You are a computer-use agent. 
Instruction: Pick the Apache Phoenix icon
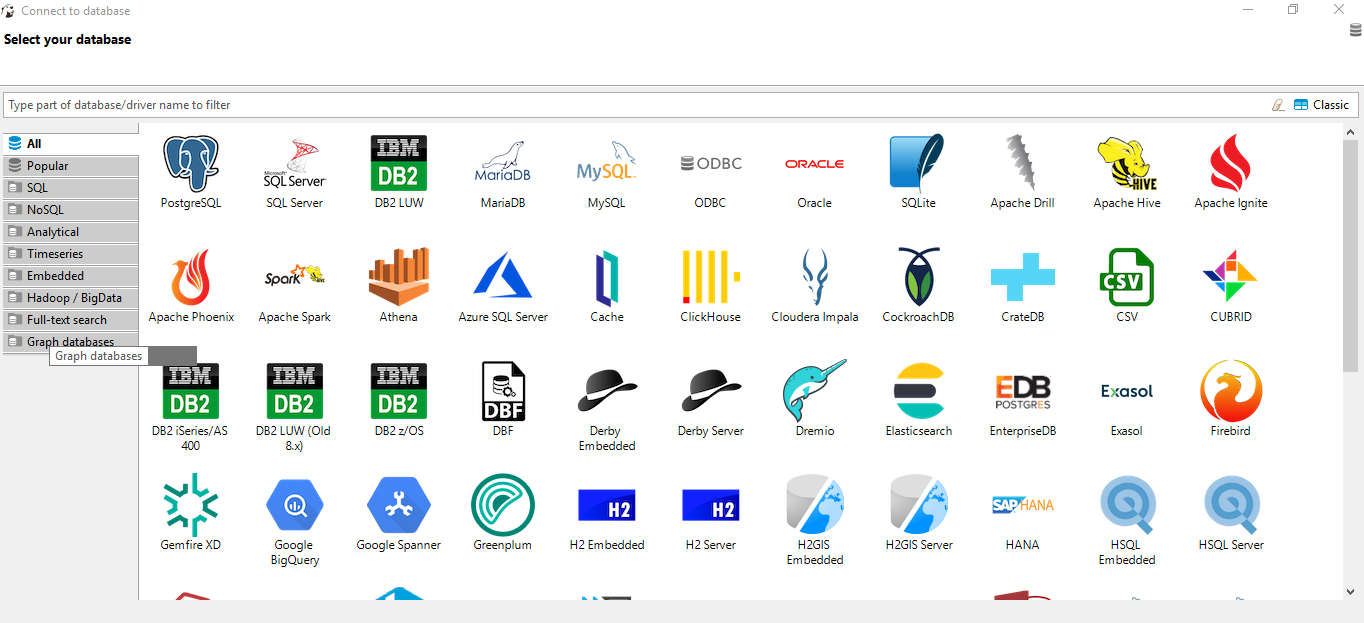point(191,278)
